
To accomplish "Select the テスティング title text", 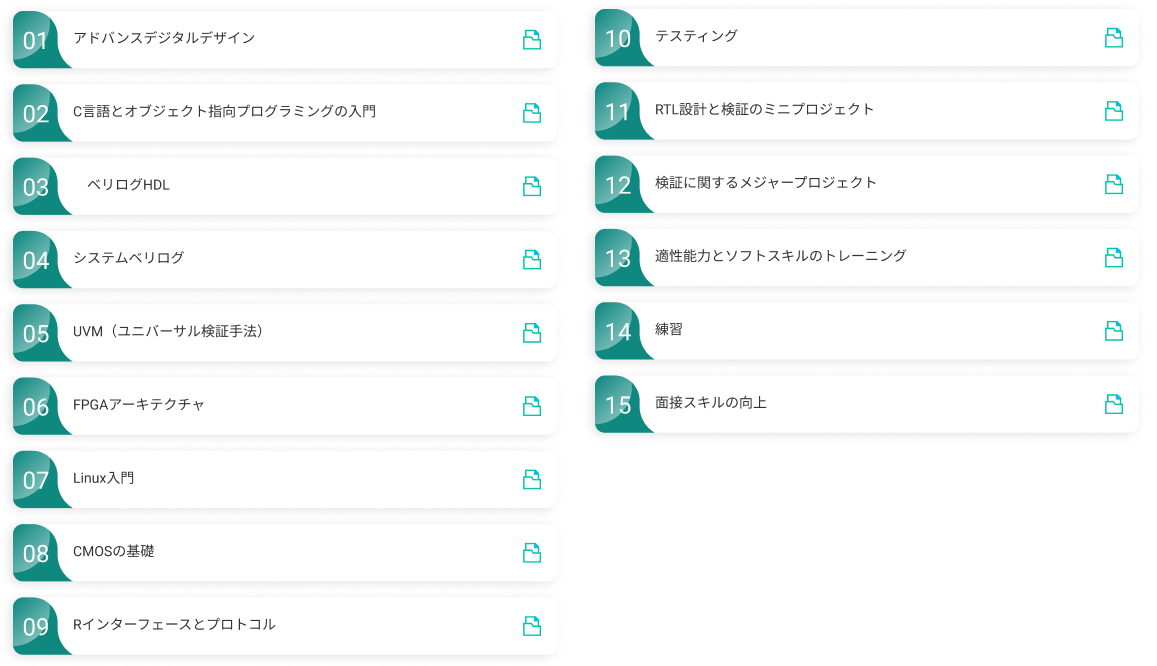I will (x=696, y=36).
